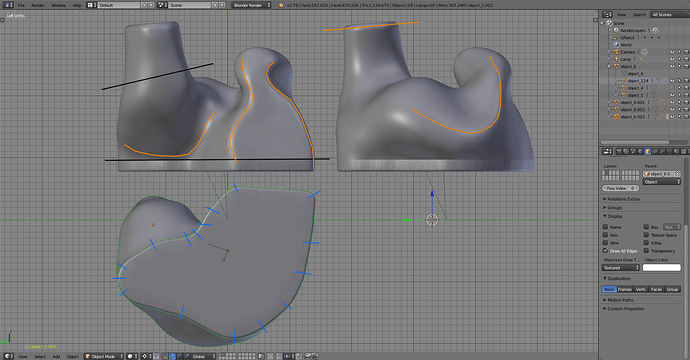This screenshot has width=690, height=360.
Task: Click the Lamp object icon in outliner
Action: [x=617, y=59]
